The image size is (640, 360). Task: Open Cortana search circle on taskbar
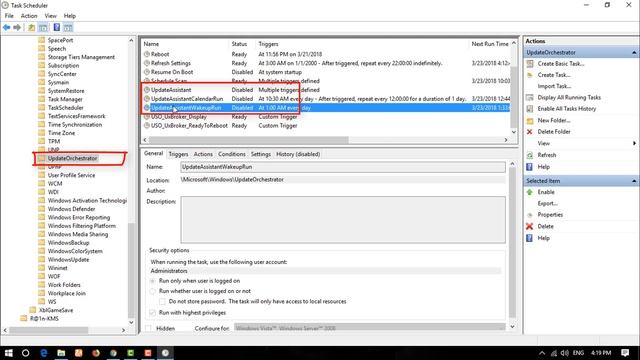(25, 353)
